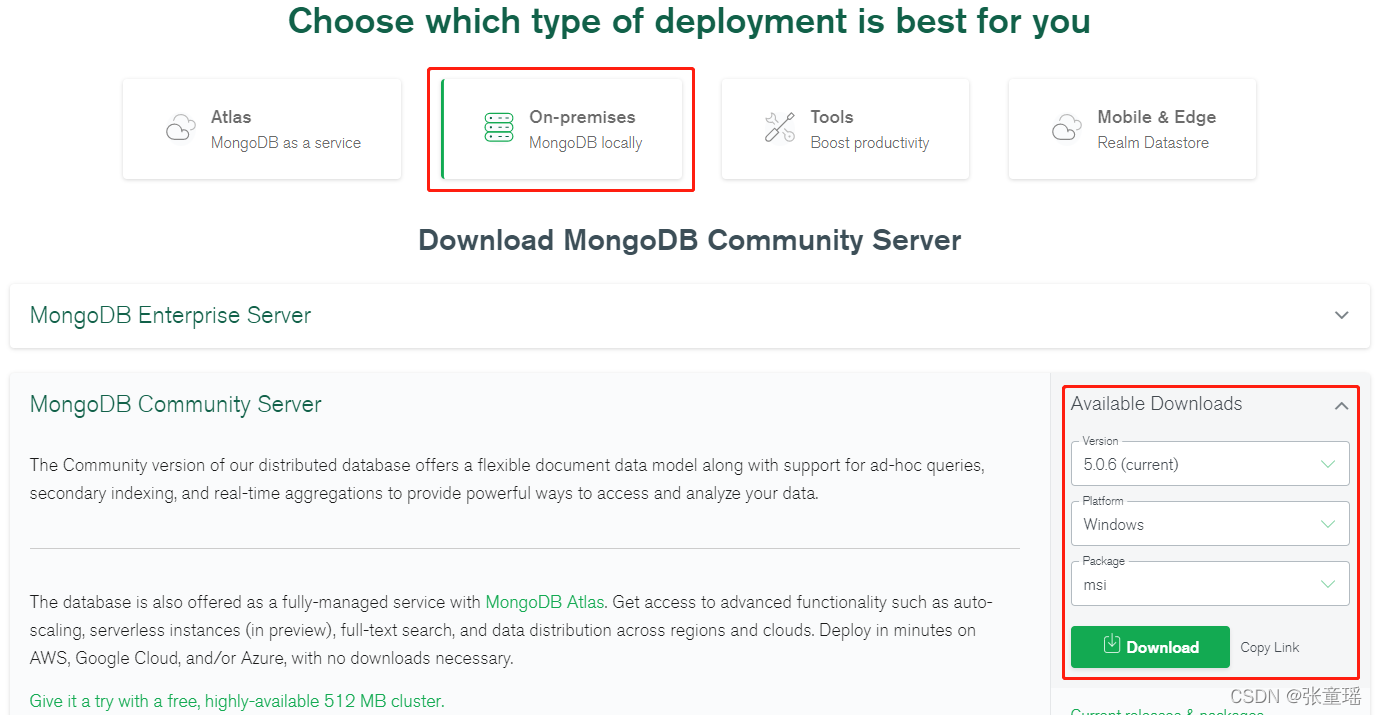Expand the MongoDB Enterprise Server section
Screen dimensions: 1377x715
tap(1341, 315)
